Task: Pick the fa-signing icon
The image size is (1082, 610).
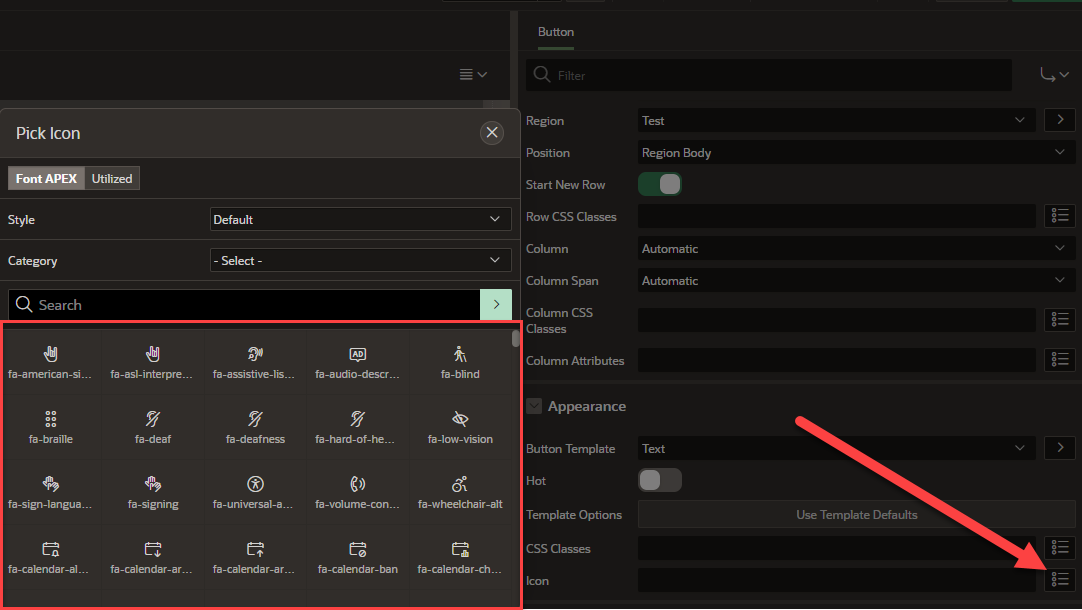Action: click(x=153, y=492)
